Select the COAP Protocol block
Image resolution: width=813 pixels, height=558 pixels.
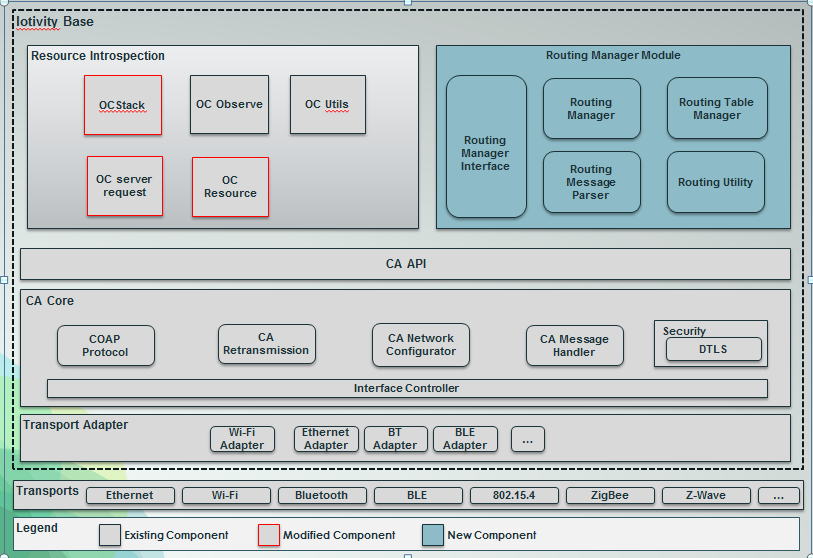tap(106, 346)
